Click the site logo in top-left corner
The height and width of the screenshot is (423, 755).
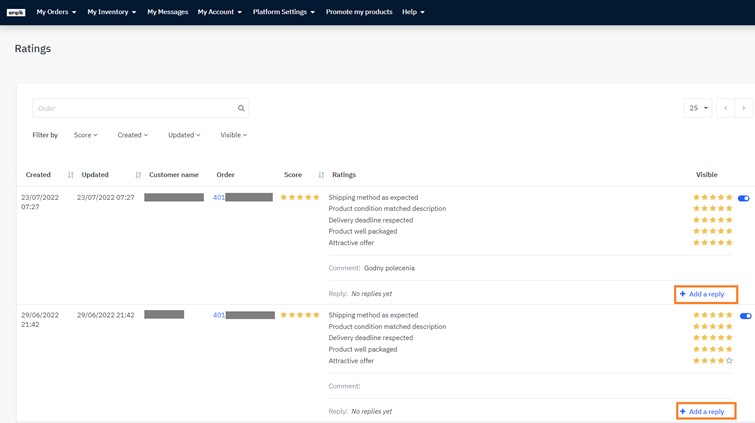coord(16,12)
